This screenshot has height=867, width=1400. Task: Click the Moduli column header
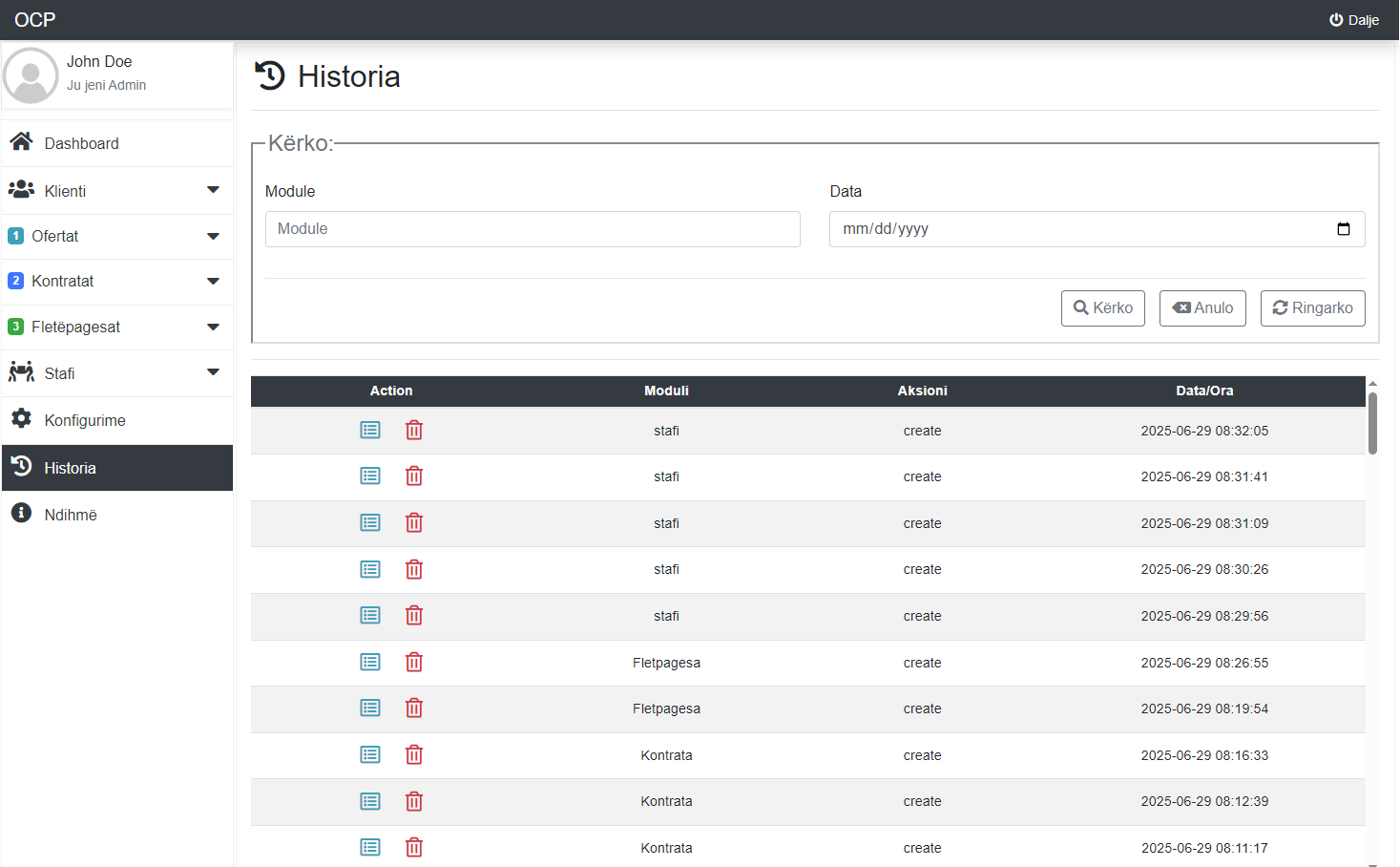666,391
